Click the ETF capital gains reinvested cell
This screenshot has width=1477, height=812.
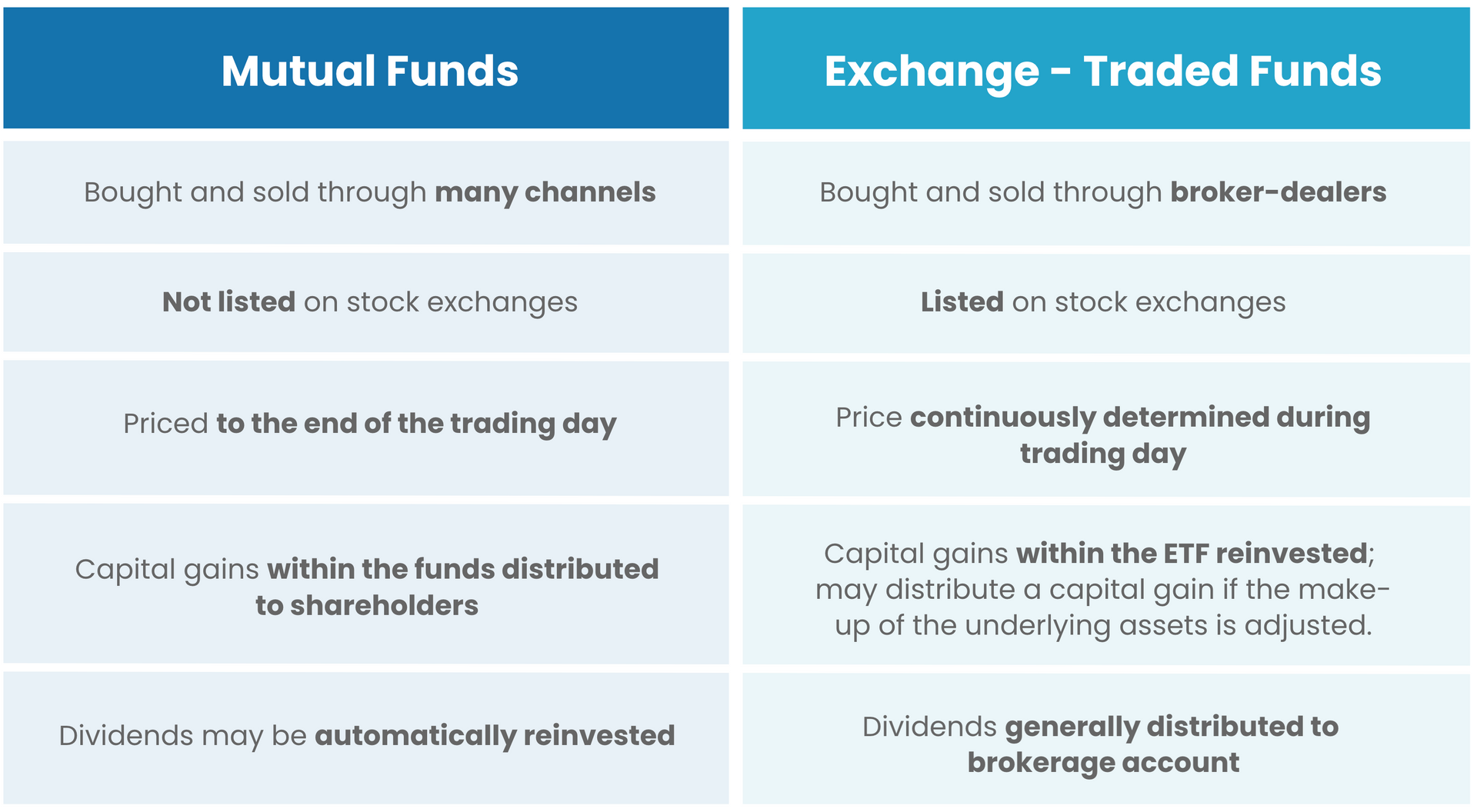(x=1105, y=584)
